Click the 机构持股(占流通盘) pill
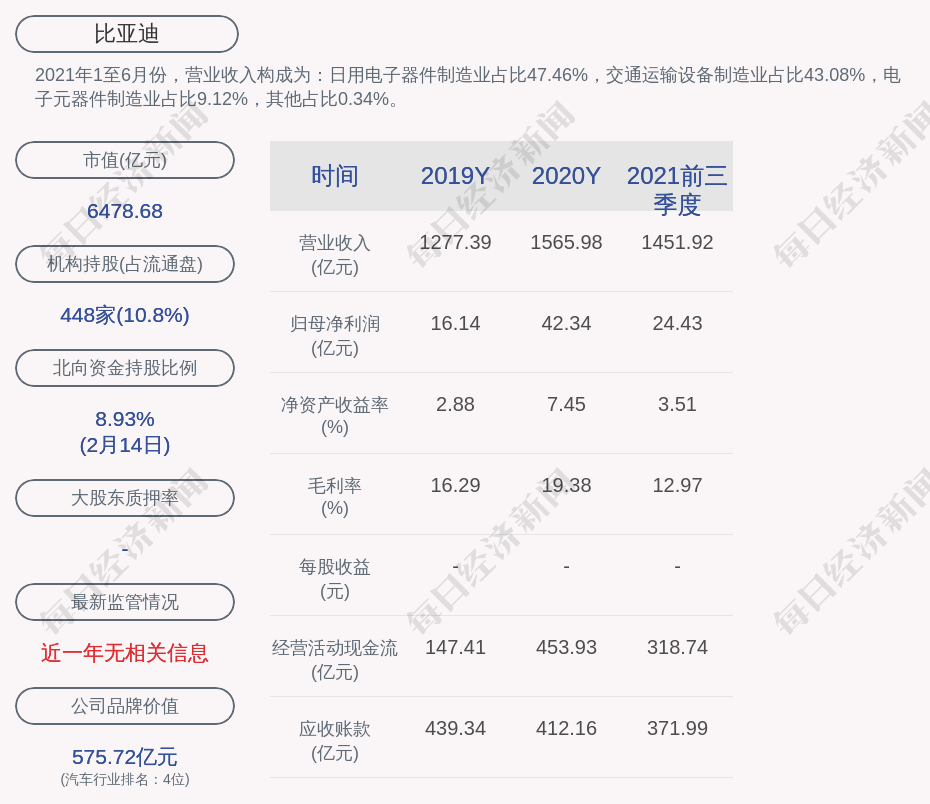The image size is (930, 804). tap(125, 264)
